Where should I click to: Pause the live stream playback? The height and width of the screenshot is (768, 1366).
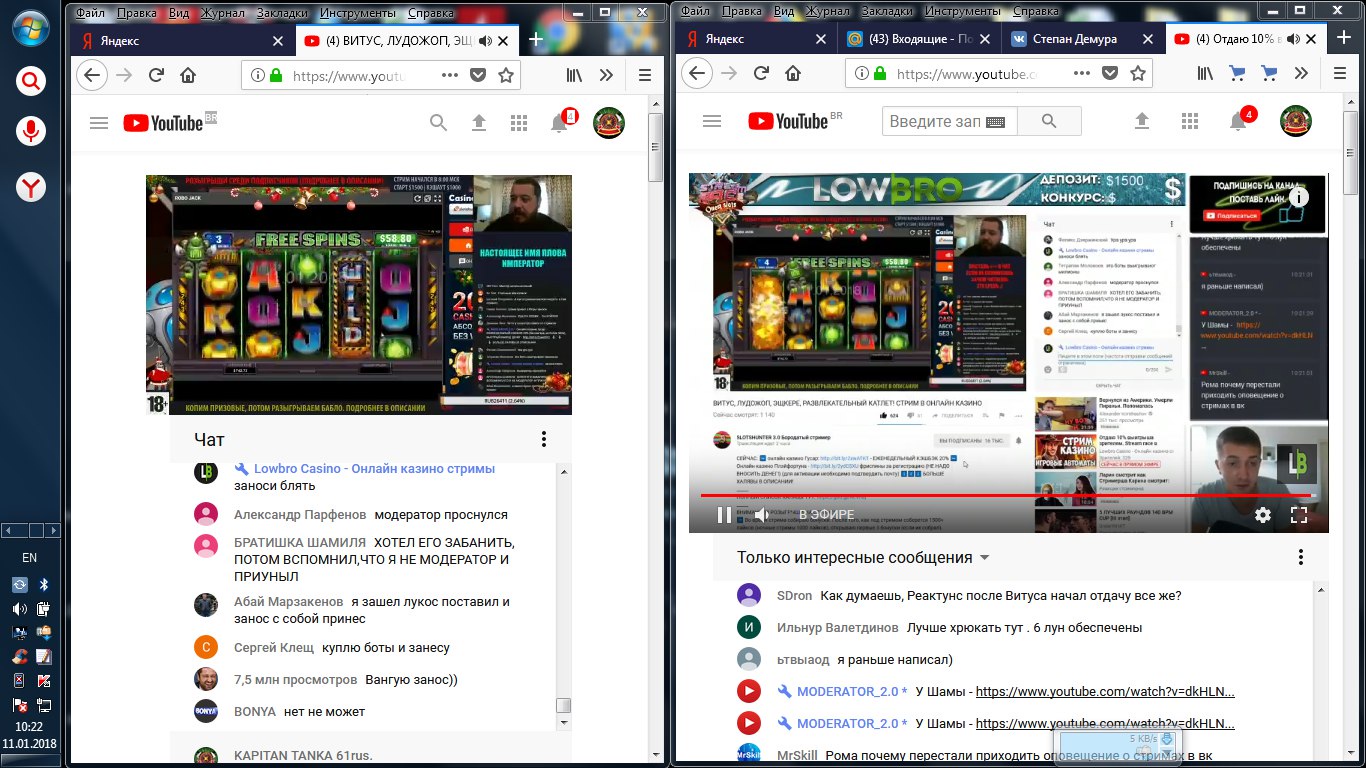(x=724, y=515)
